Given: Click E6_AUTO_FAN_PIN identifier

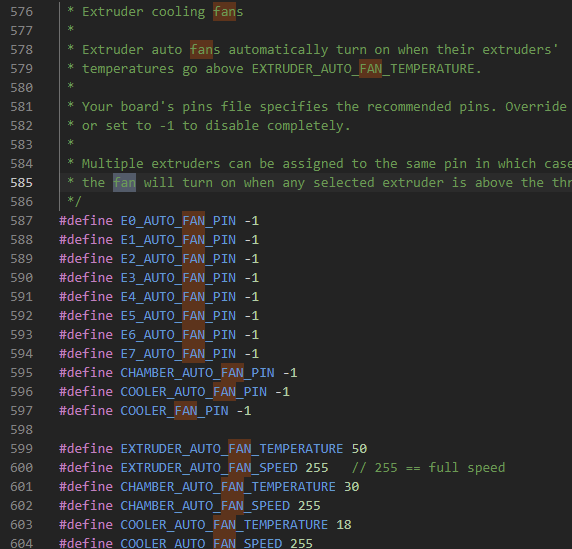Looking at the screenshot, I should click(178, 334).
